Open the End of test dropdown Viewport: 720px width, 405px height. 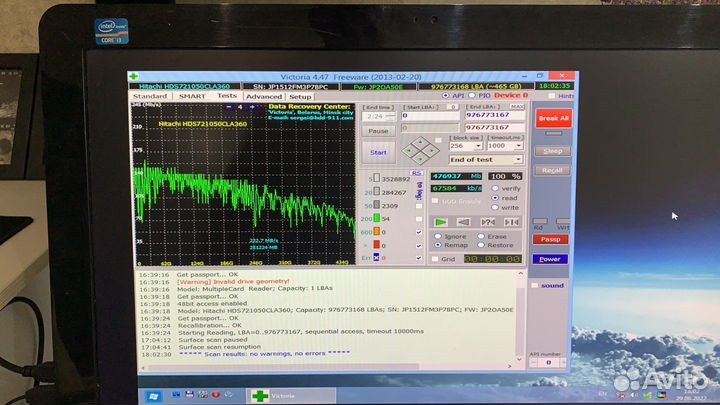click(518, 159)
